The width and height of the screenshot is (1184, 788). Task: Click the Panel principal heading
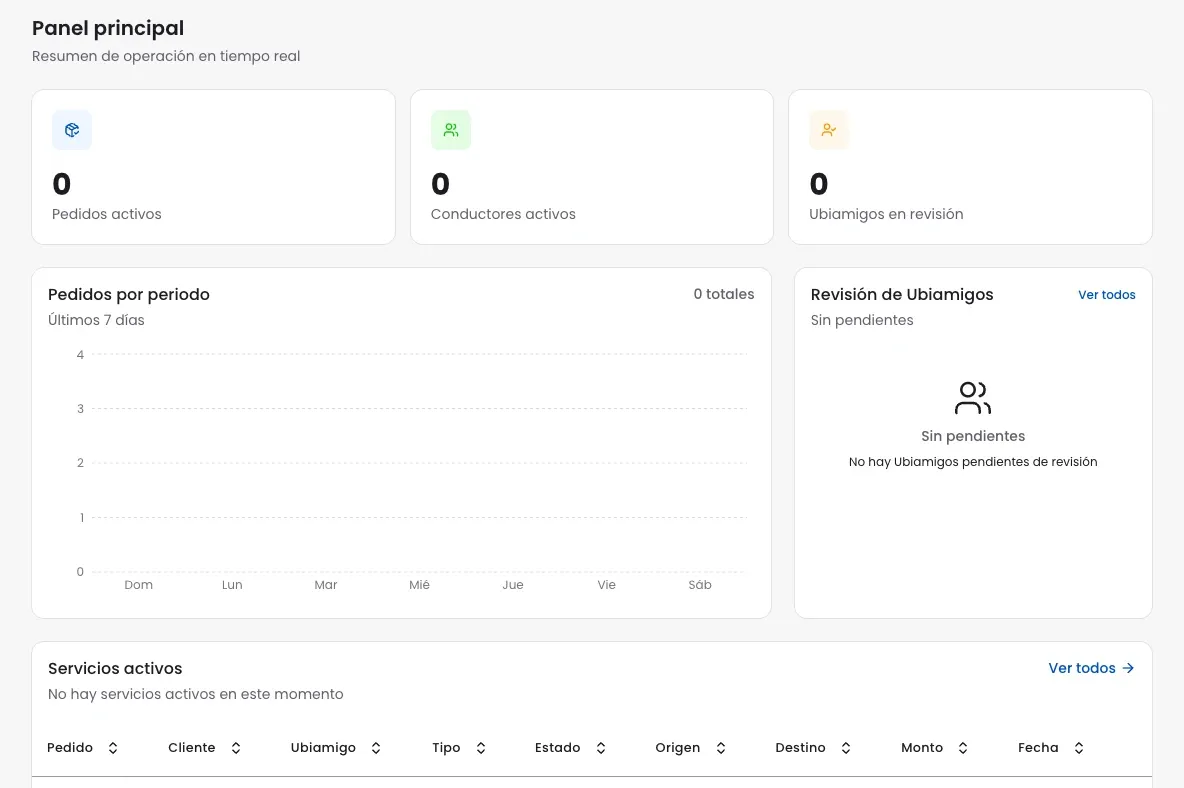(x=108, y=29)
